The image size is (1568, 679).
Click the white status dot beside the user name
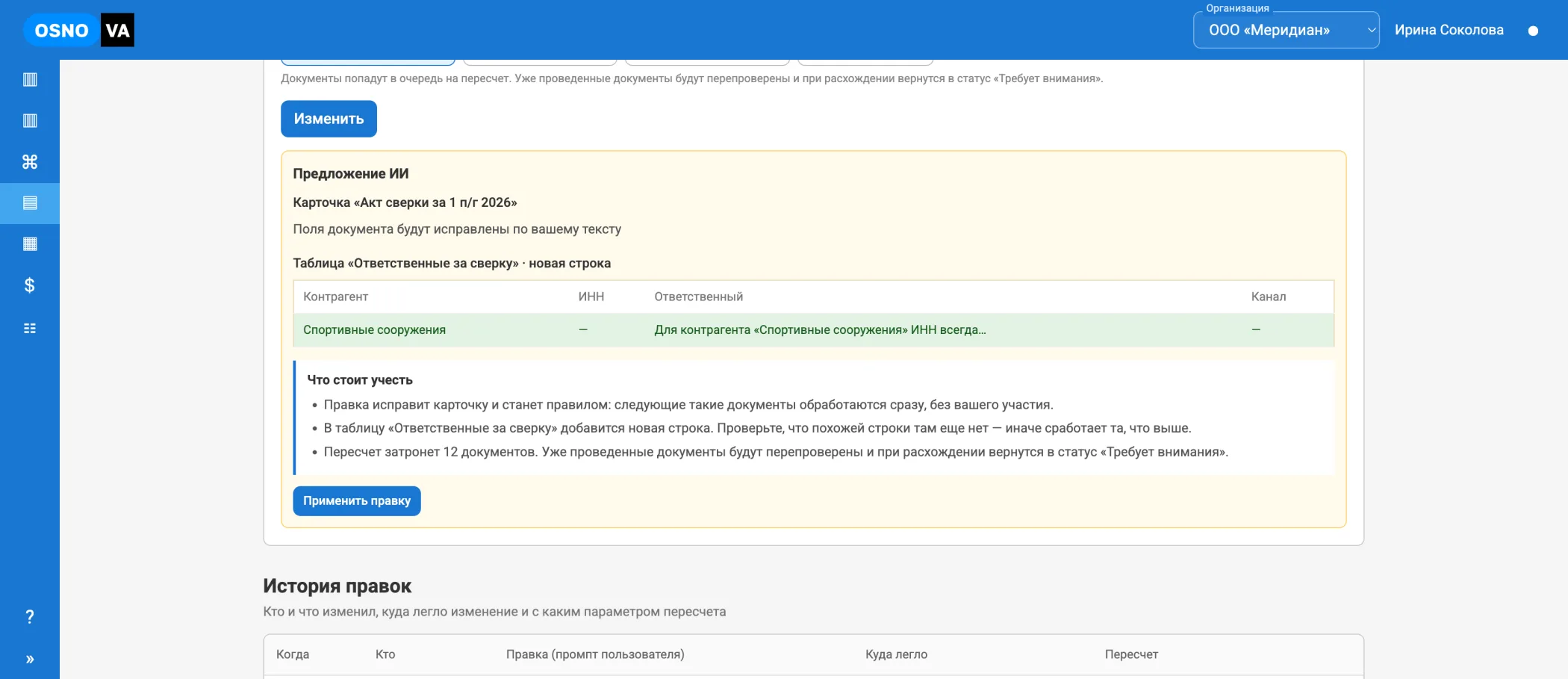click(x=1533, y=31)
